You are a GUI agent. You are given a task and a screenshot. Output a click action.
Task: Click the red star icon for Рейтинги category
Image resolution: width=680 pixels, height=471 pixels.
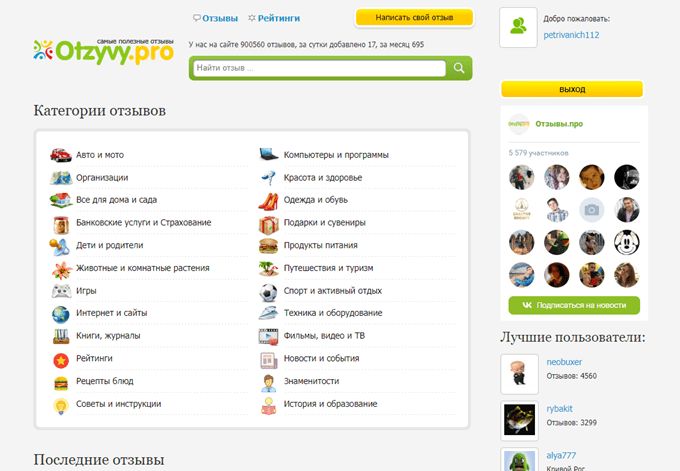[61, 360]
